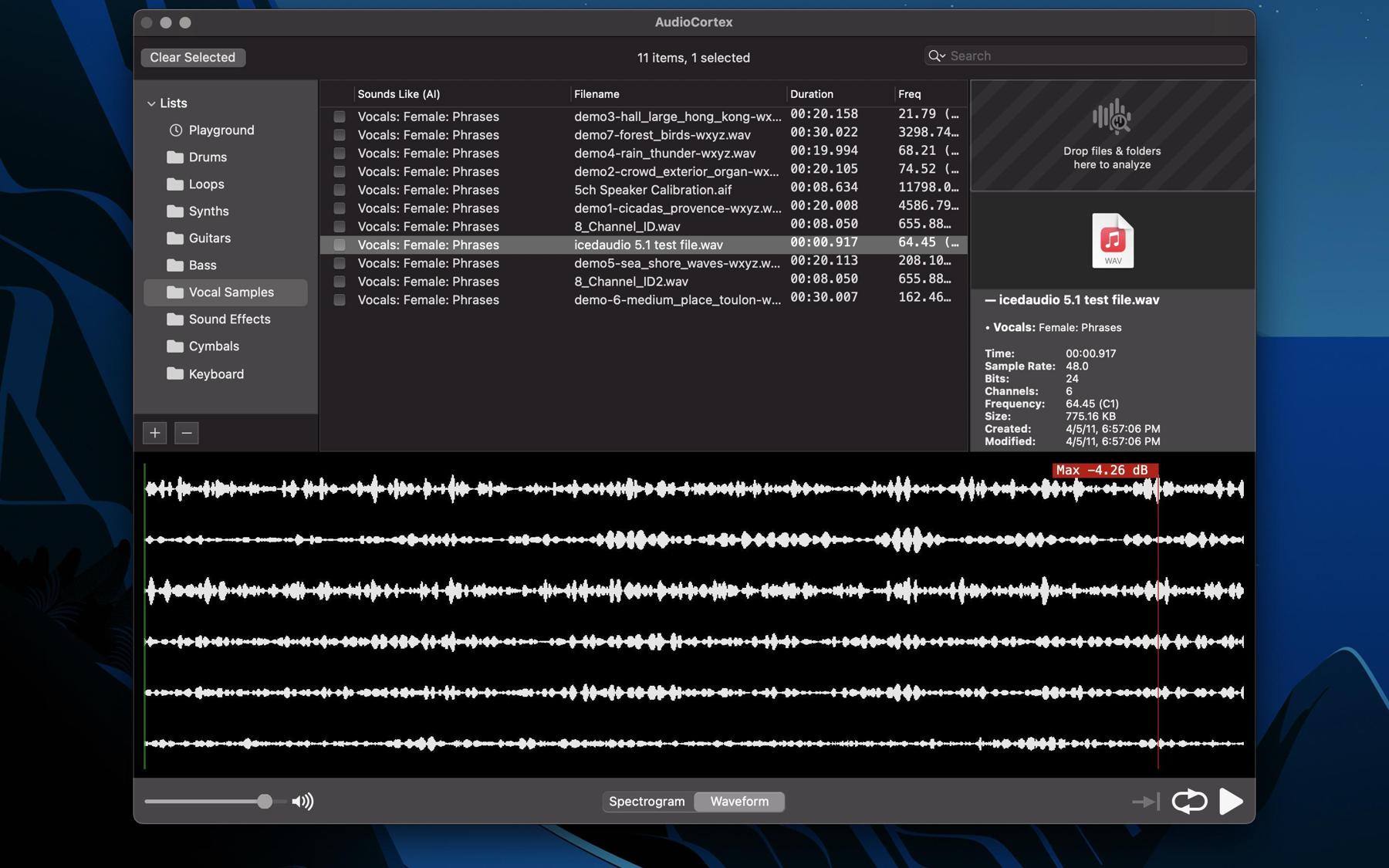This screenshot has height=868, width=1389.
Task: Toggle checkbox for icedaudio 5.1 test file.wav
Action: (x=340, y=245)
